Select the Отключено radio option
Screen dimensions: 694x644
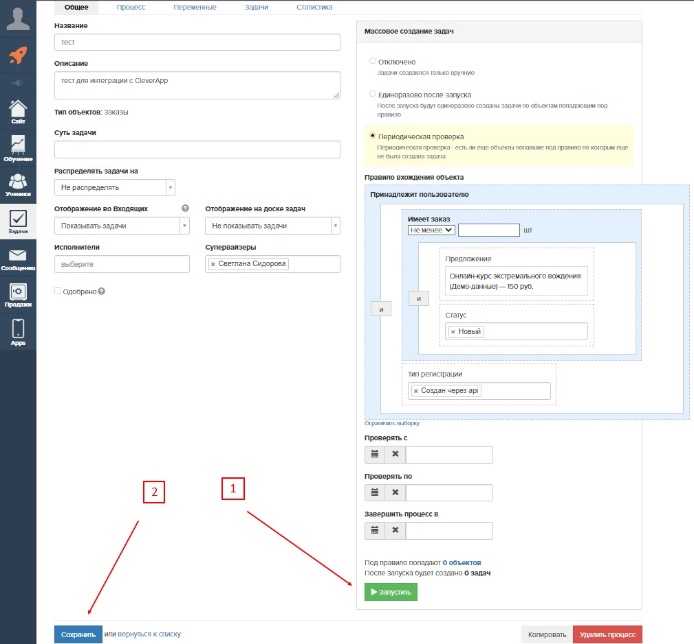pyautogui.click(x=373, y=61)
